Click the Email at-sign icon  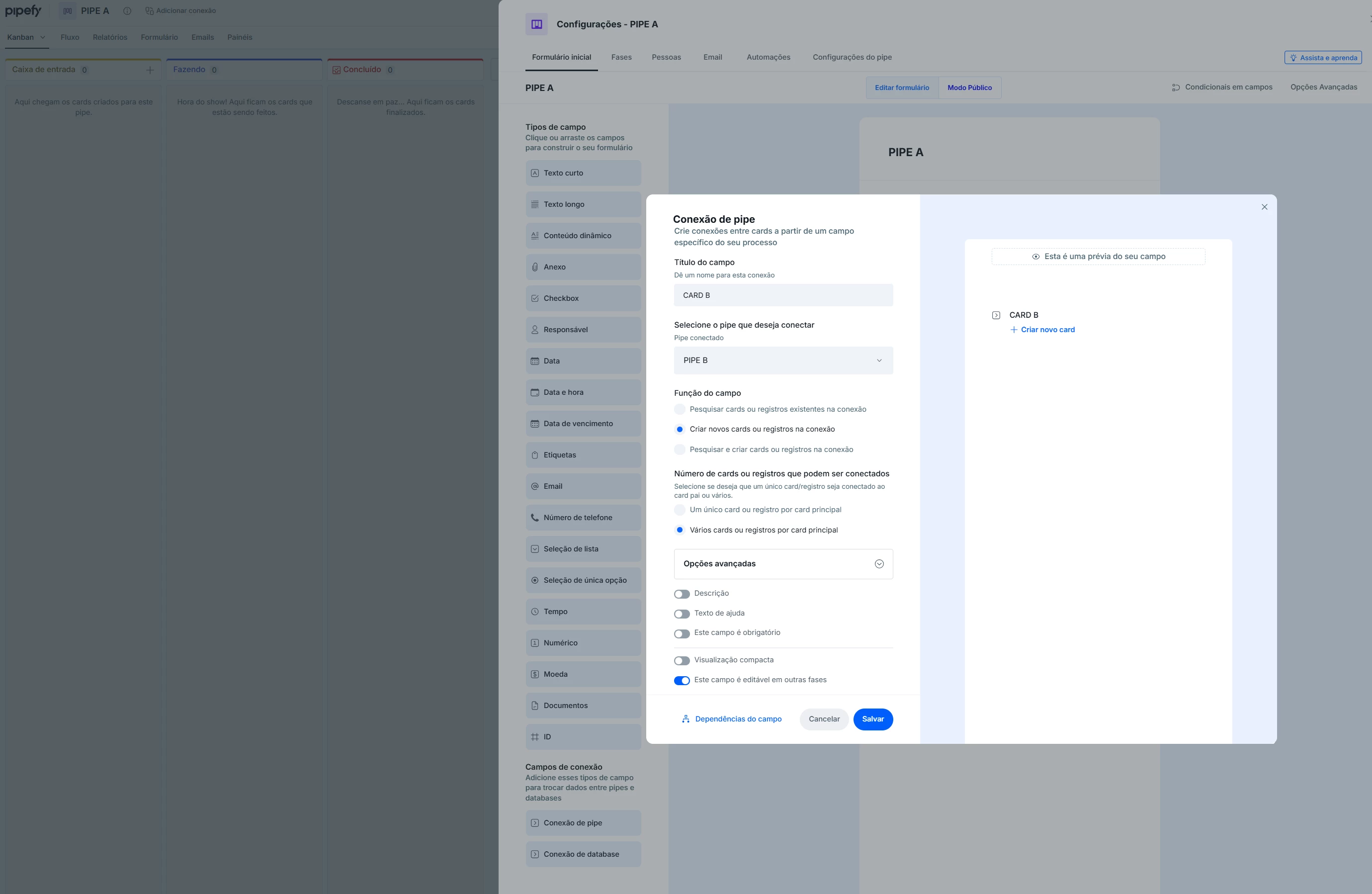click(x=534, y=486)
